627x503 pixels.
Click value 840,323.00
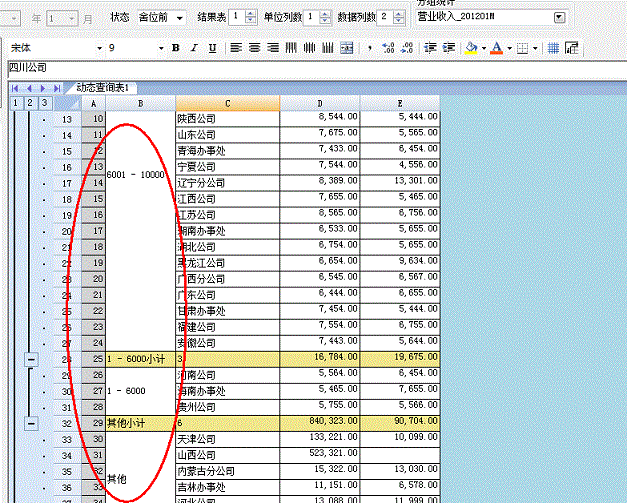pyautogui.click(x=320, y=423)
